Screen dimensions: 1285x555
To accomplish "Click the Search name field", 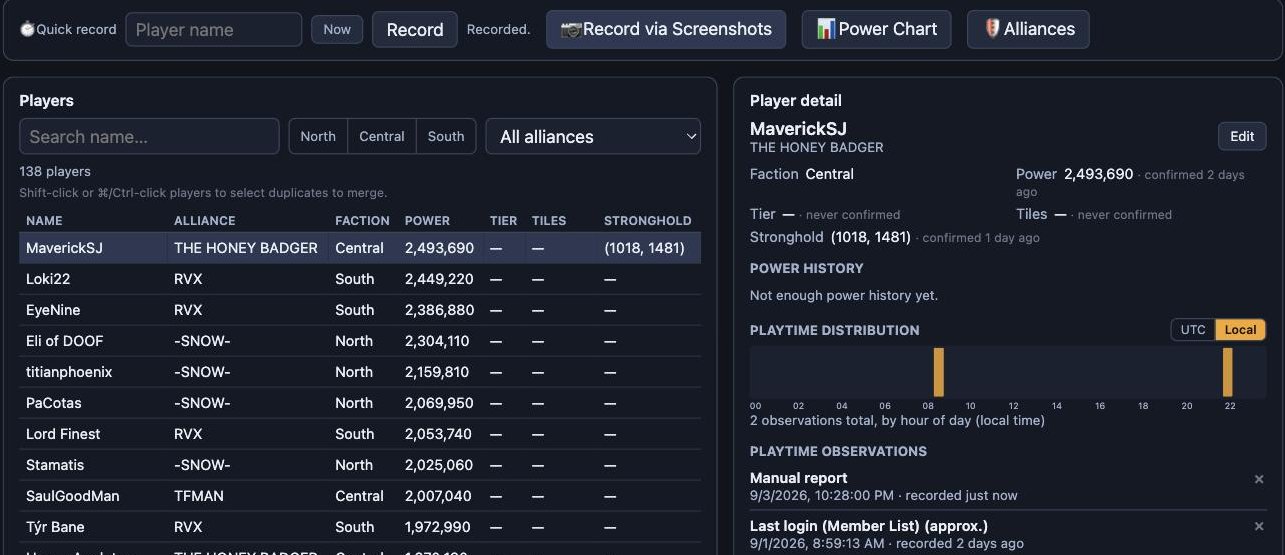I will 149,136.
